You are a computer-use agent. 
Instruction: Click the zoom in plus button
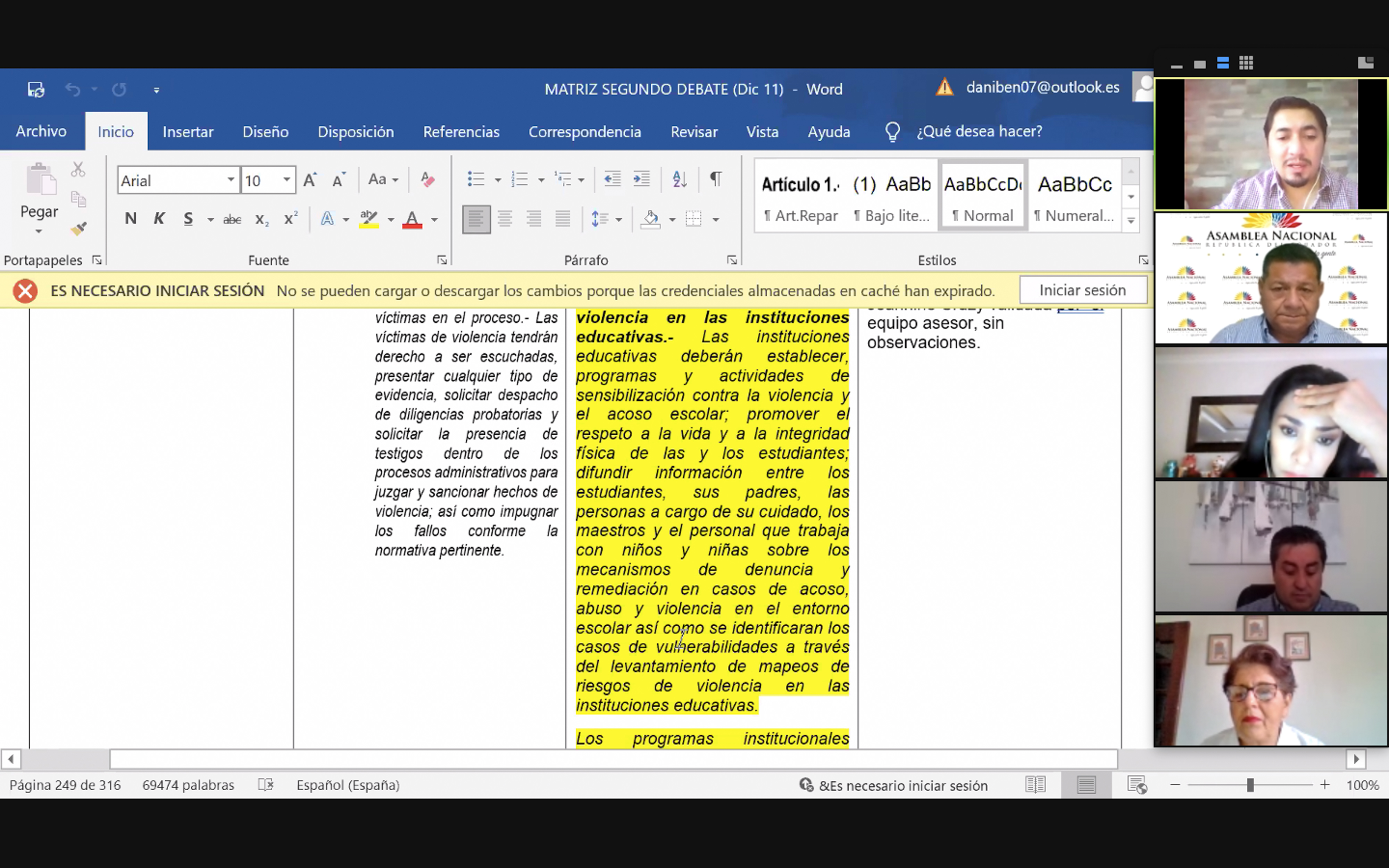(x=1324, y=785)
